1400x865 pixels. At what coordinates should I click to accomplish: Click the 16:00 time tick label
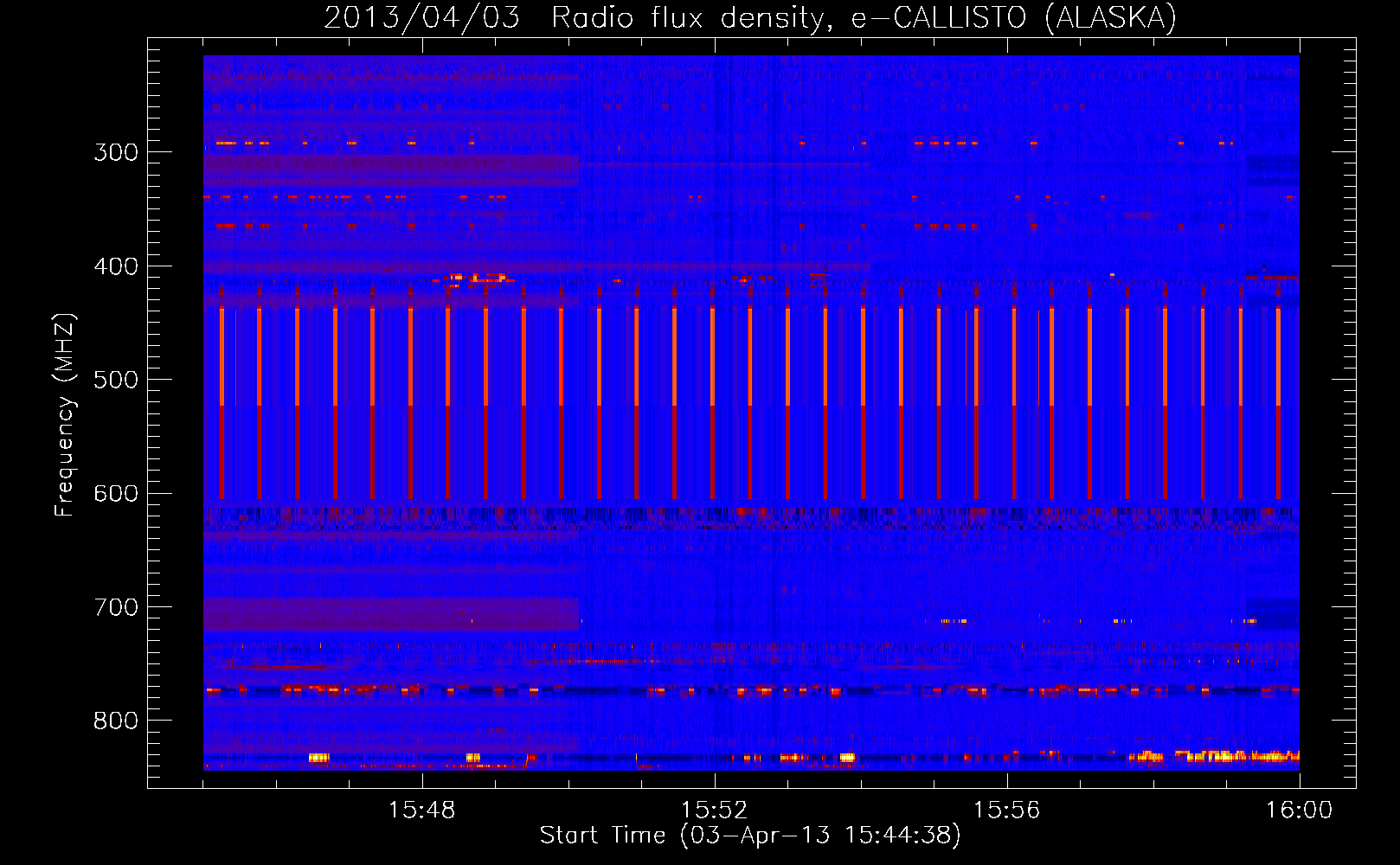point(1299,811)
